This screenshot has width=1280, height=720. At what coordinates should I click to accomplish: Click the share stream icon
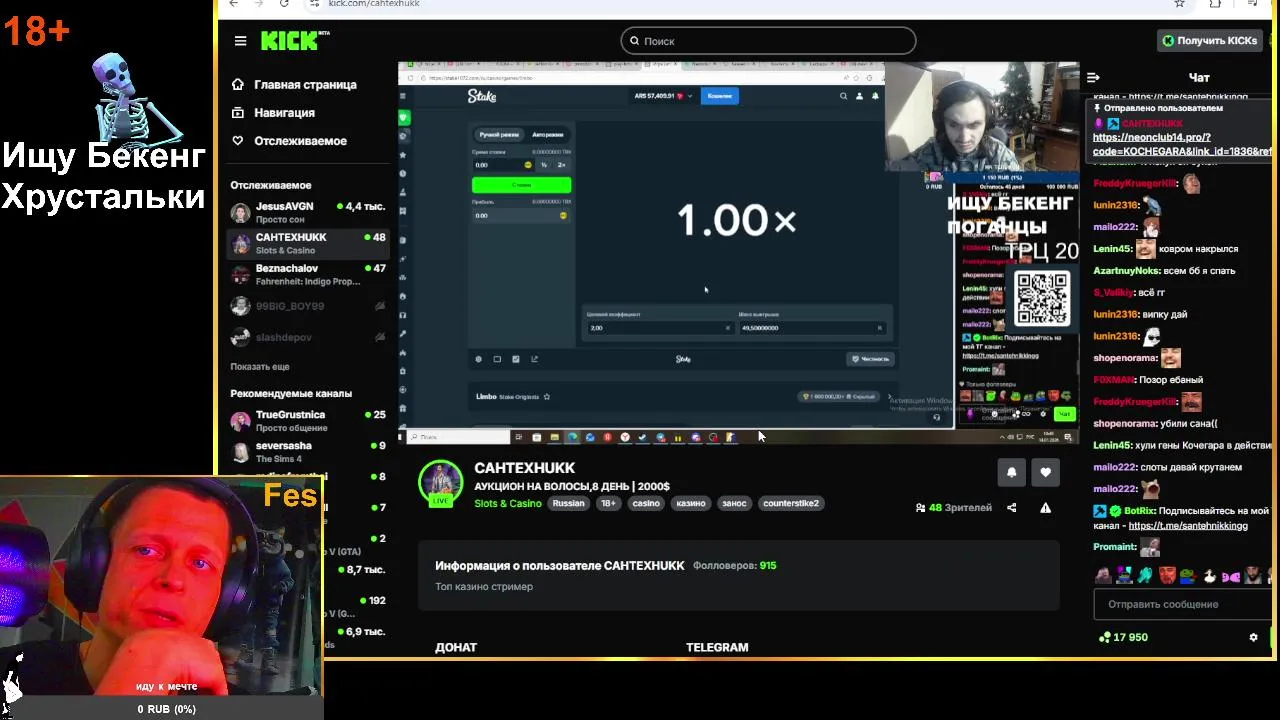pos(1011,508)
